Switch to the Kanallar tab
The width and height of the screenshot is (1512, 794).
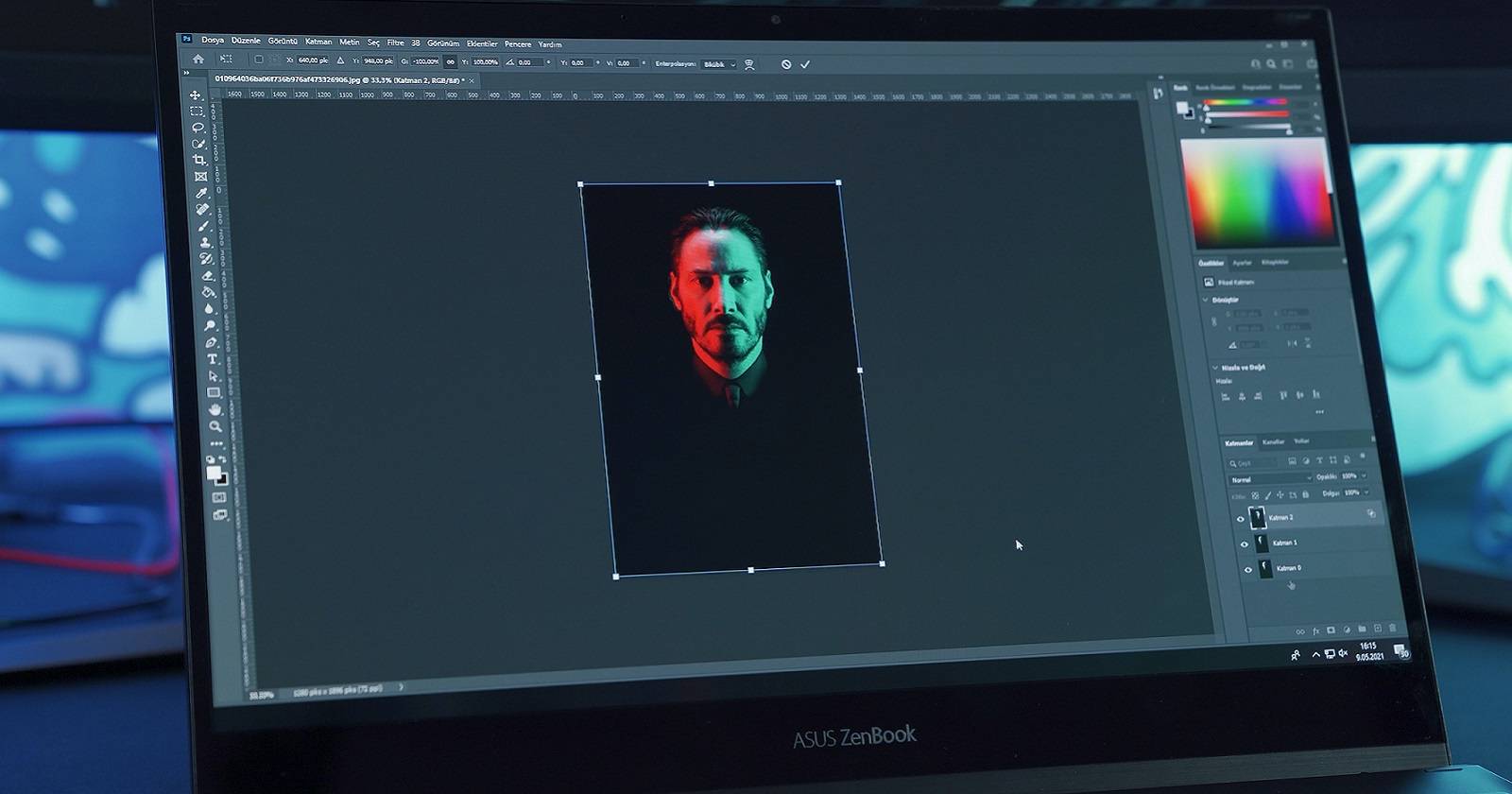coord(1273,441)
